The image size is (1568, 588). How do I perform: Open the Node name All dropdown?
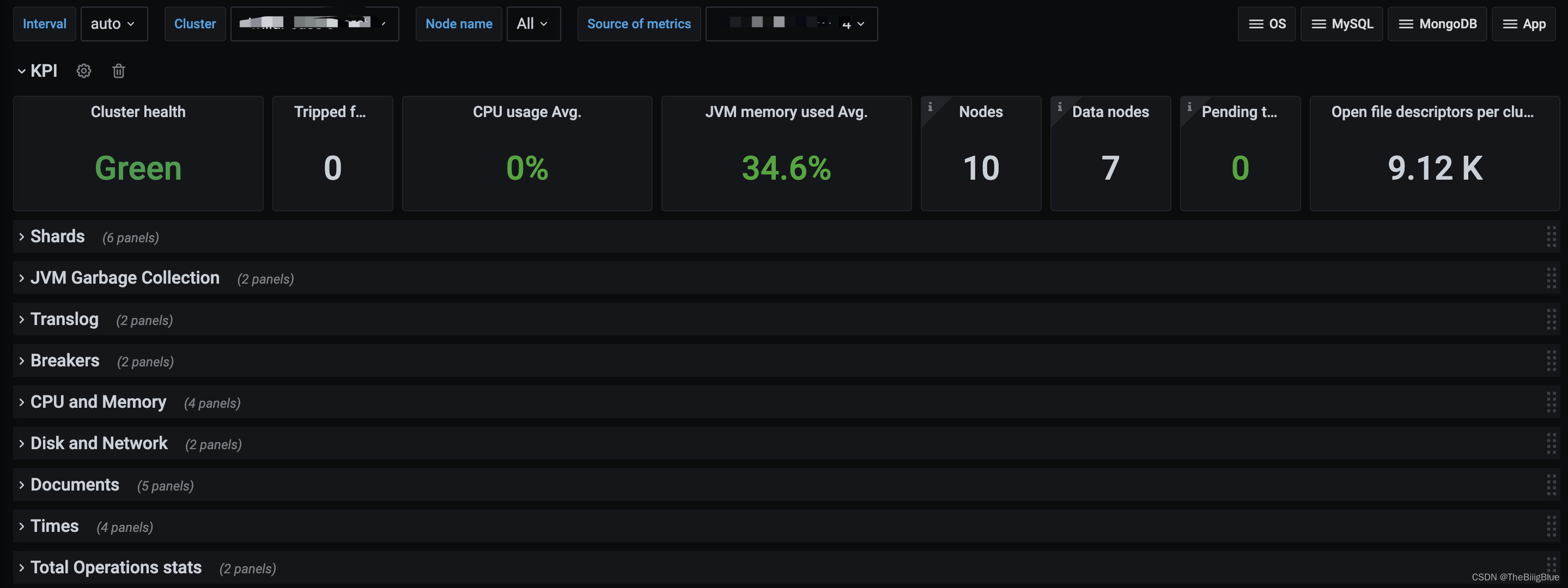coord(533,24)
